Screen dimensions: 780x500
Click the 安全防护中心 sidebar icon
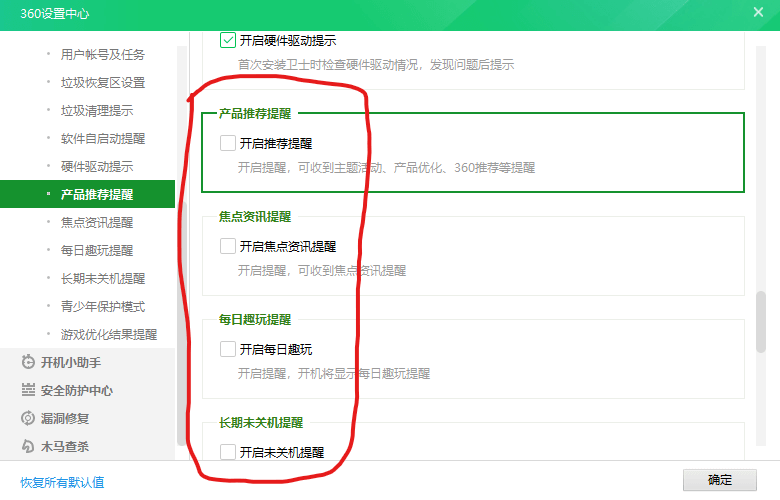28,390
